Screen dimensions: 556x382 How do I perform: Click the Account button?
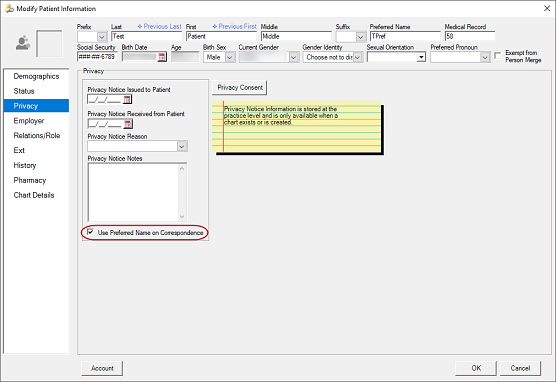[102, 368]
